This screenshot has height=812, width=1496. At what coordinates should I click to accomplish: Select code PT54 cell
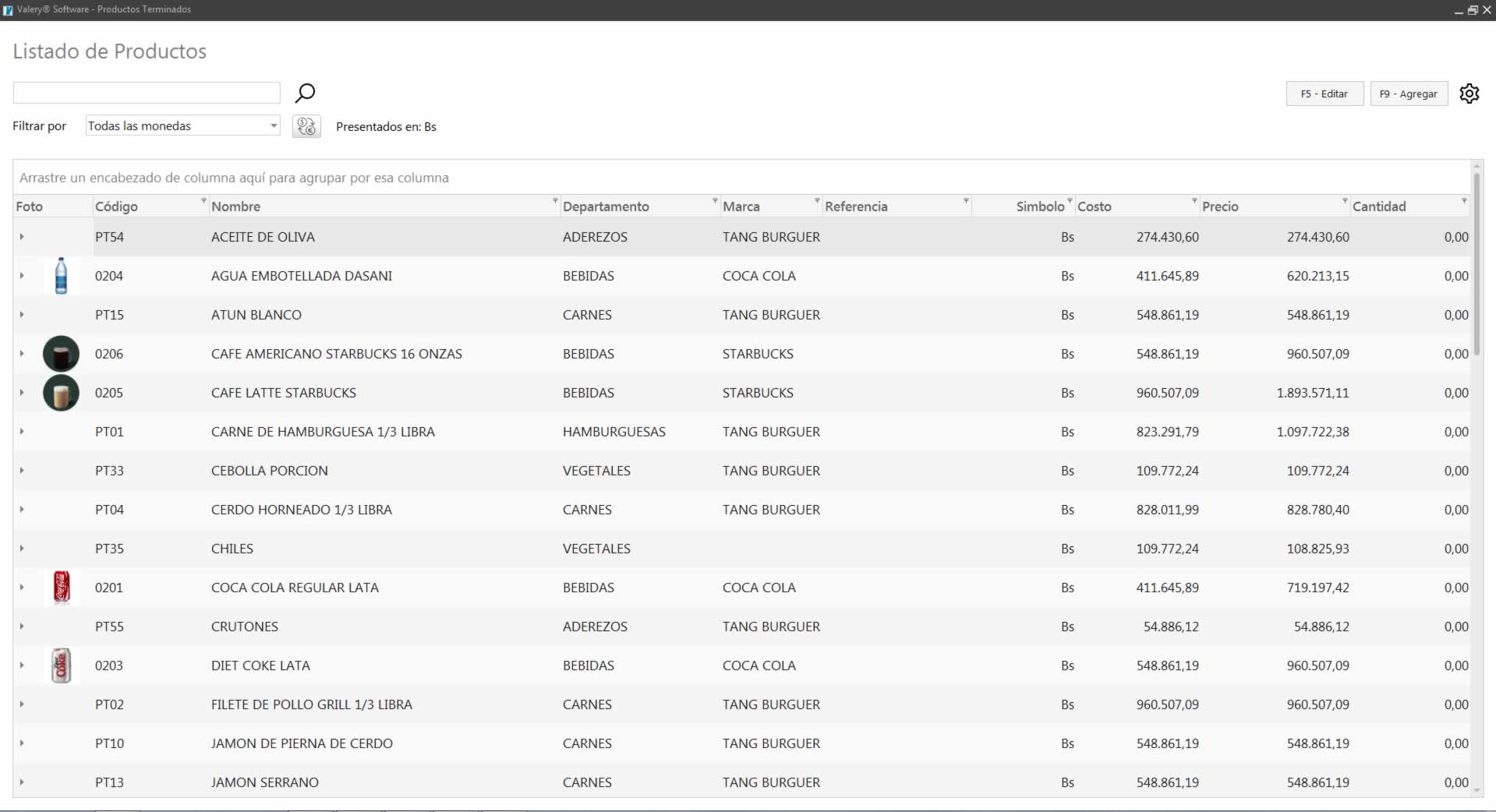pyautogui.click(x=109, y=237)
